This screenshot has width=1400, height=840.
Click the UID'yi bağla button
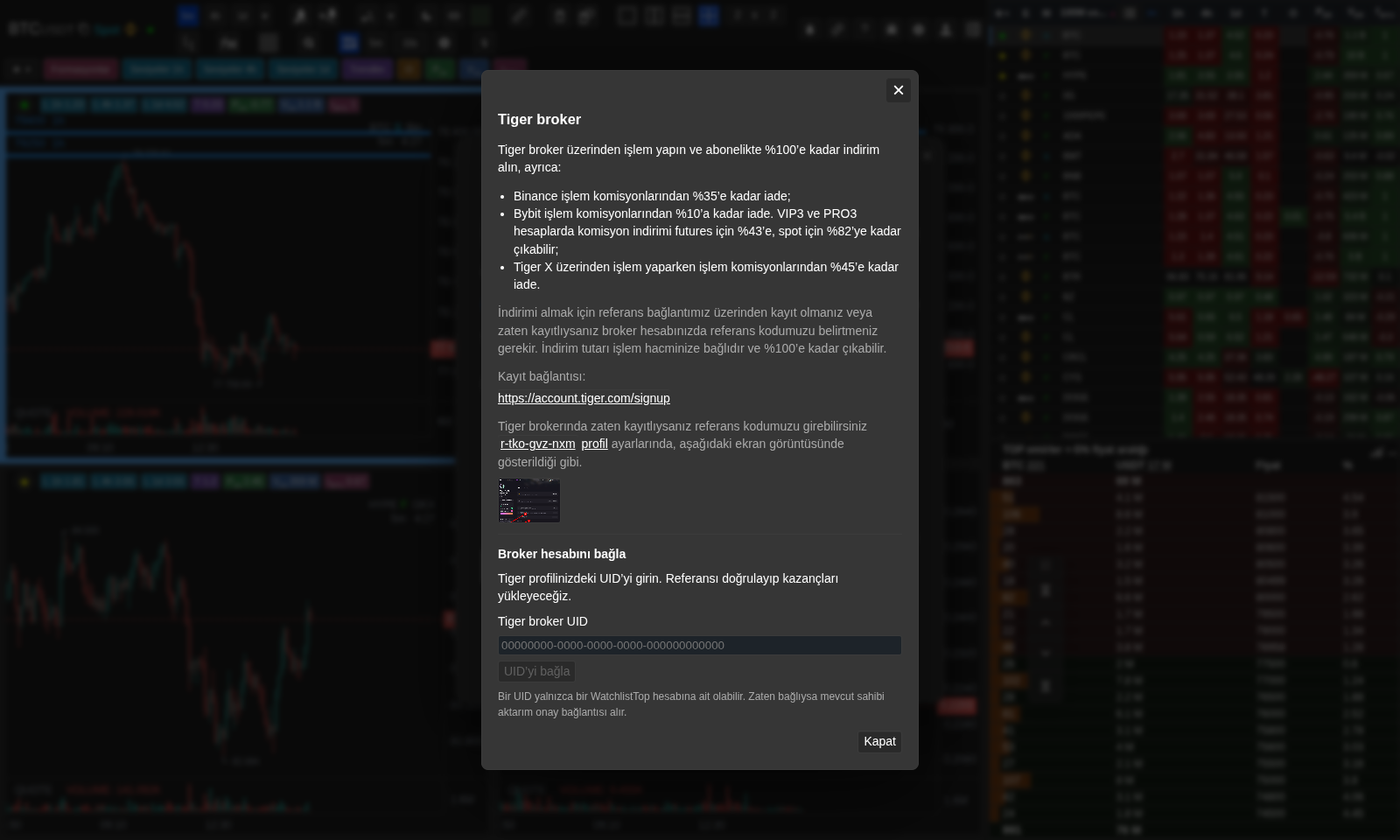536,671
